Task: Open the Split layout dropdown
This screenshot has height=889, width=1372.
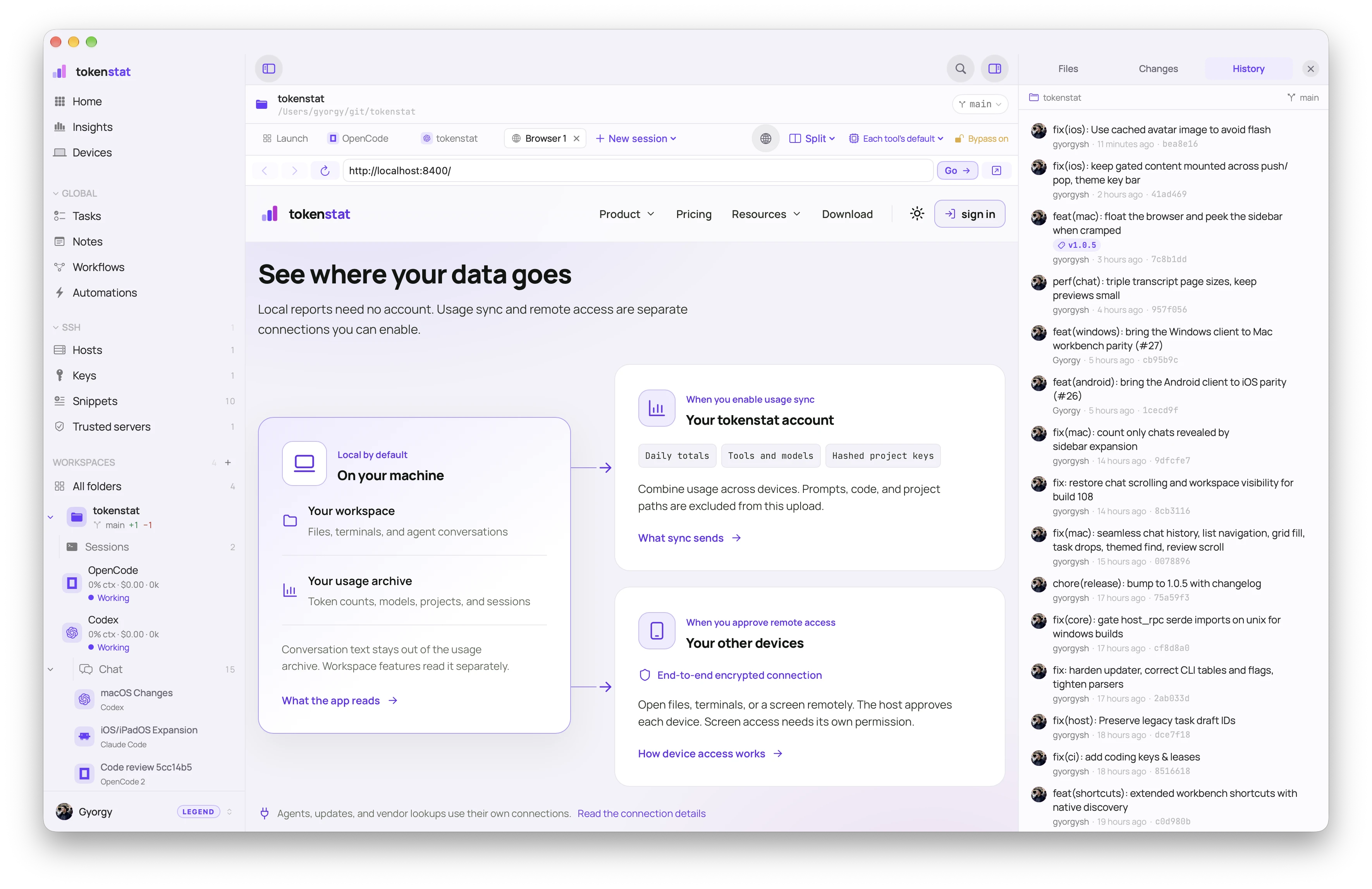Action: [812, 138]
